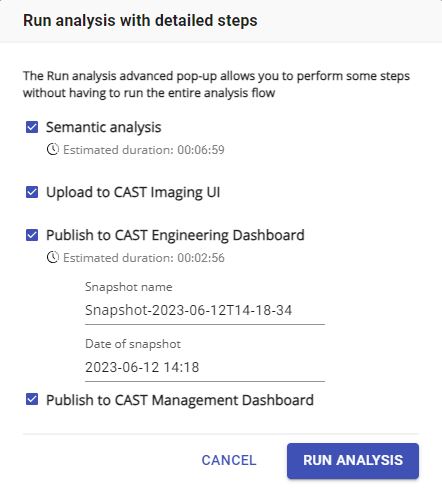442x492 pixels.
Task: Uncheck the Semantic analysis checkbox
Action: pos(32,127)
